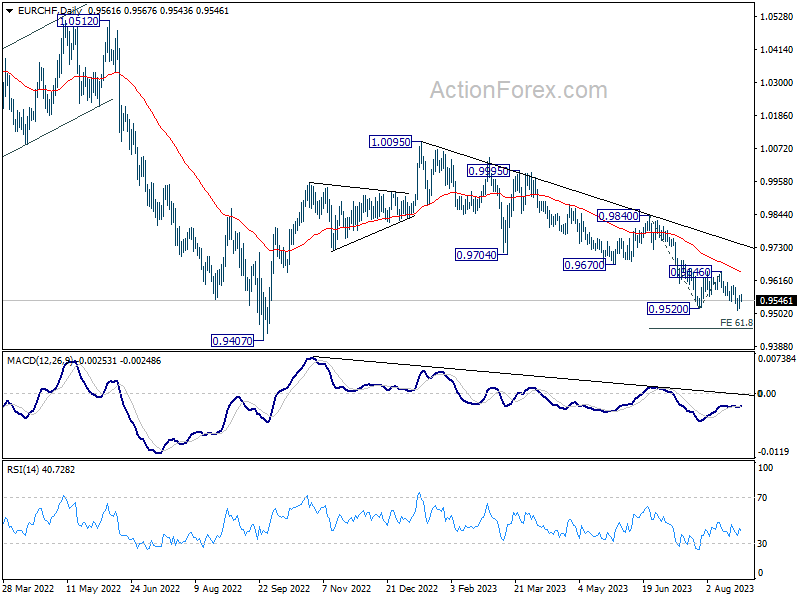Click the 0.97040 low price label

tap(476, 255)
